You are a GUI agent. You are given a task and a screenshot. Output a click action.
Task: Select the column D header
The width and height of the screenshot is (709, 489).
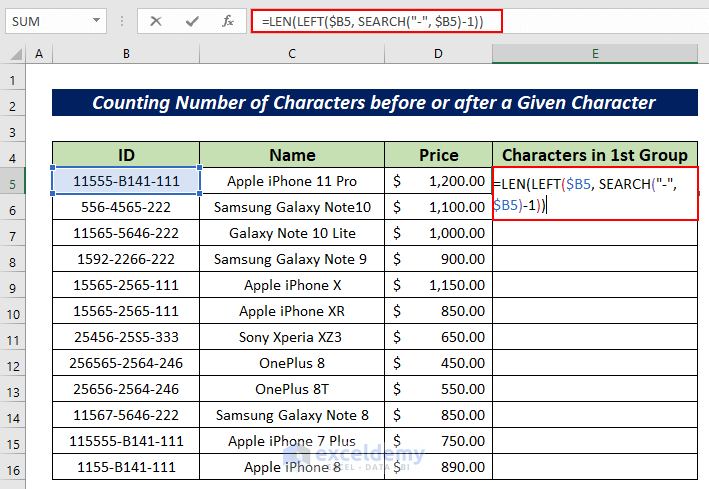(x=438, y=53)
